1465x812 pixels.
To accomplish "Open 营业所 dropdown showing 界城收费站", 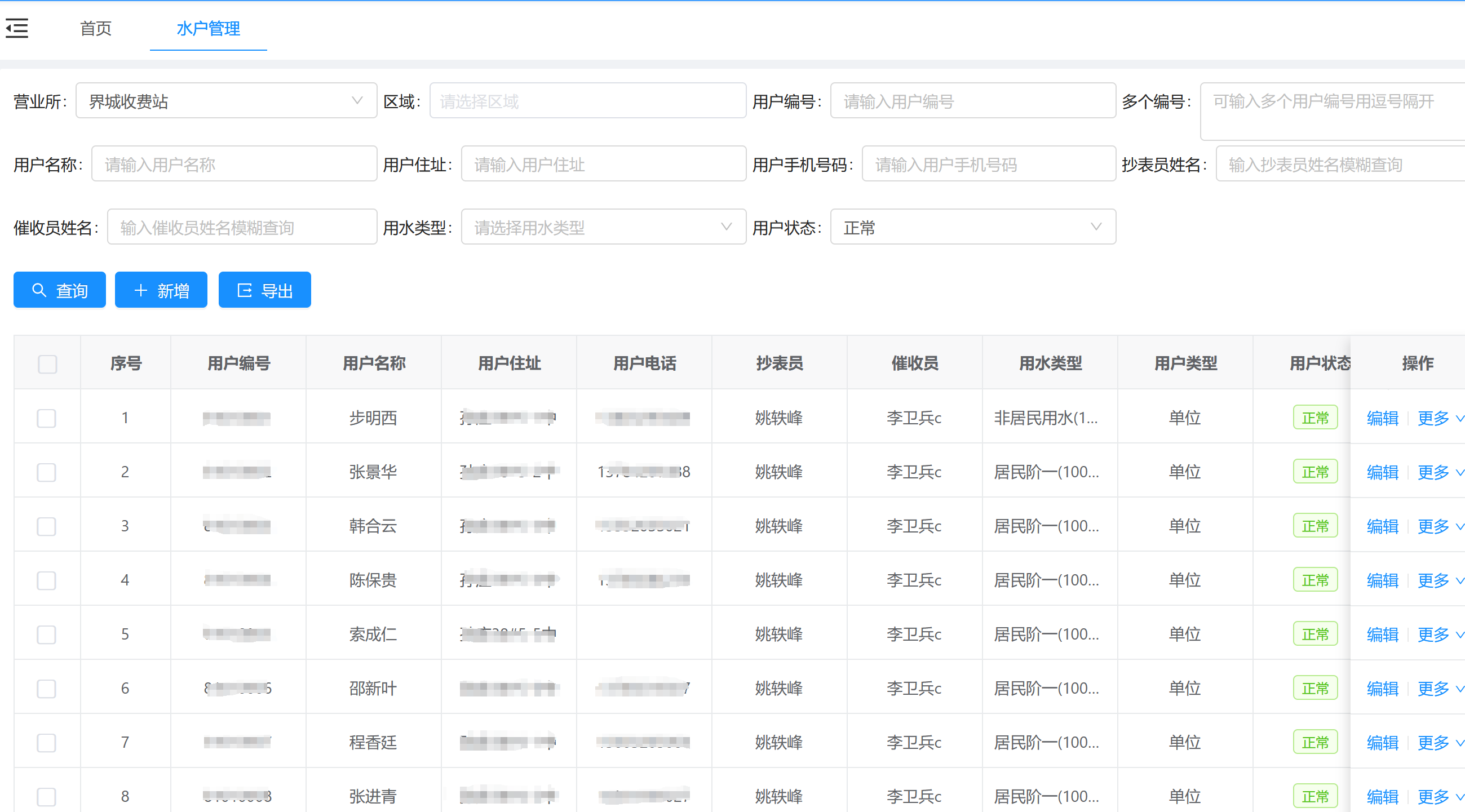I will 227,101.
